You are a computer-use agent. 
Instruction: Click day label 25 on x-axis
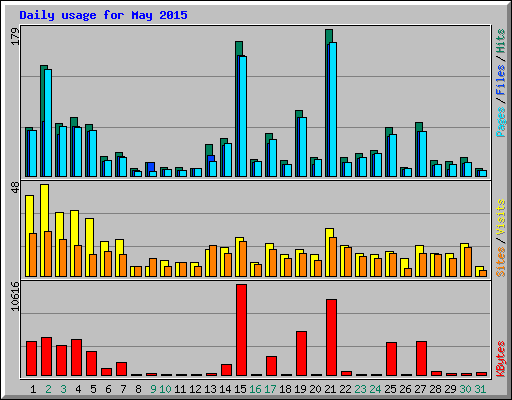coord(390,389)
